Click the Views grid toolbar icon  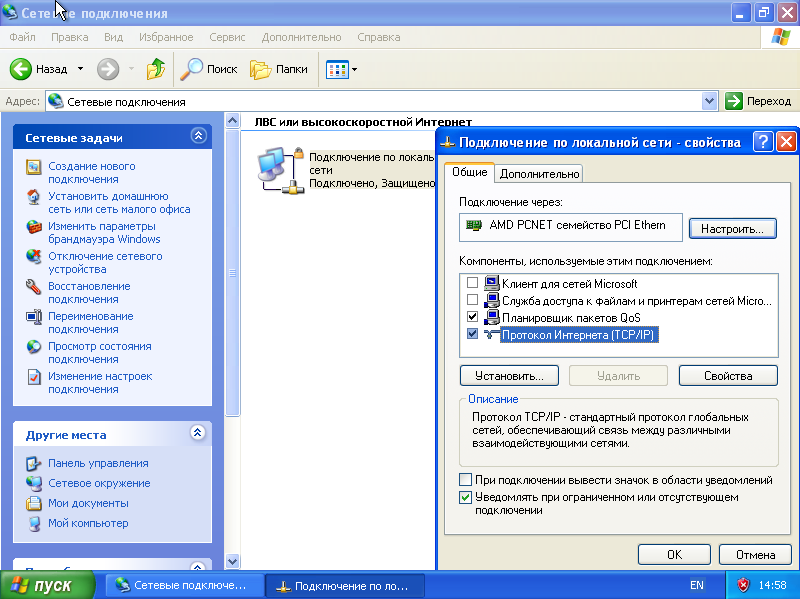(x=336, y=69)
